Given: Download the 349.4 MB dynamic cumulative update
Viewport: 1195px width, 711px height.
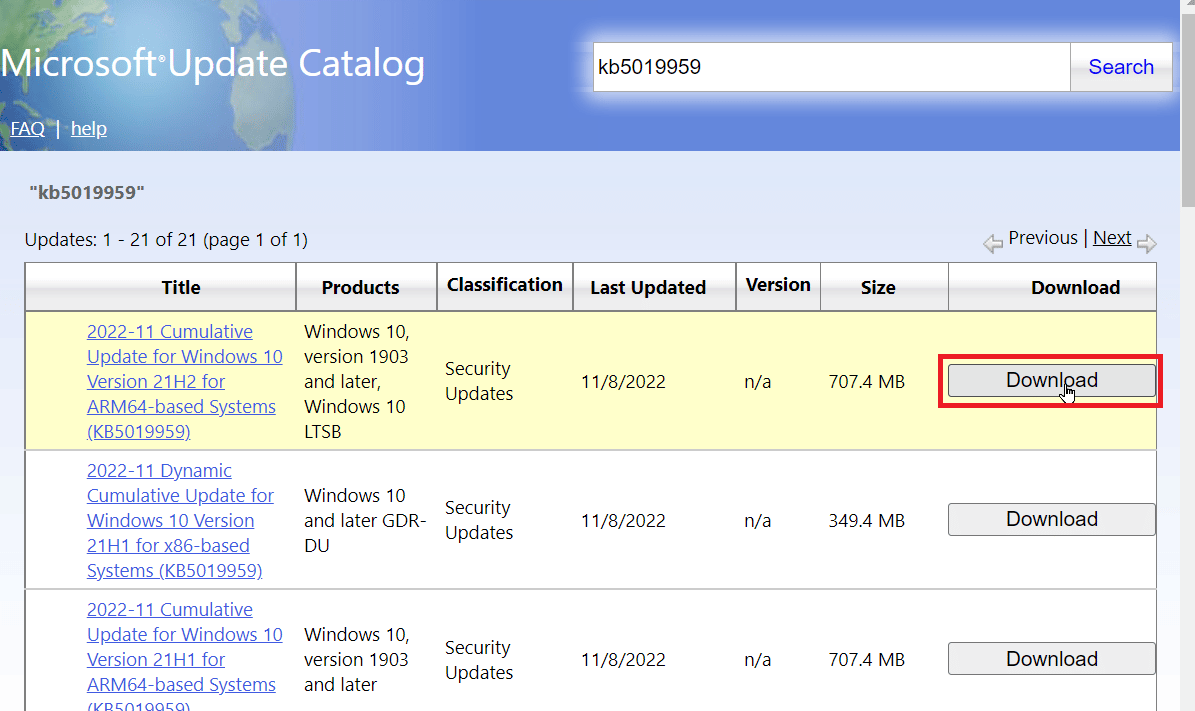Looking at the screenshot, I should click(x=1052, y=519).
